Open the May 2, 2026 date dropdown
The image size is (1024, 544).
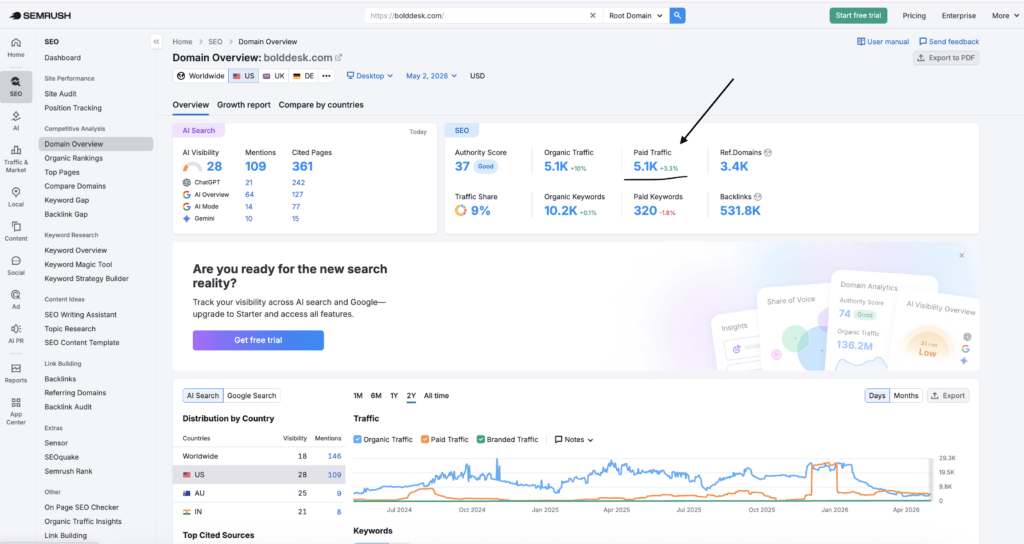pyautogui.click(x=431, y=76)
